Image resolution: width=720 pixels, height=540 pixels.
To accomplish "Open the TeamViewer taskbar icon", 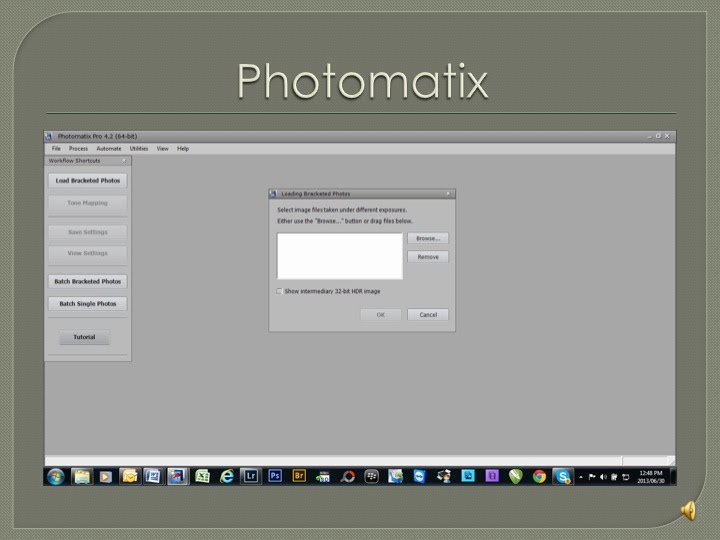I will [419, 477].
